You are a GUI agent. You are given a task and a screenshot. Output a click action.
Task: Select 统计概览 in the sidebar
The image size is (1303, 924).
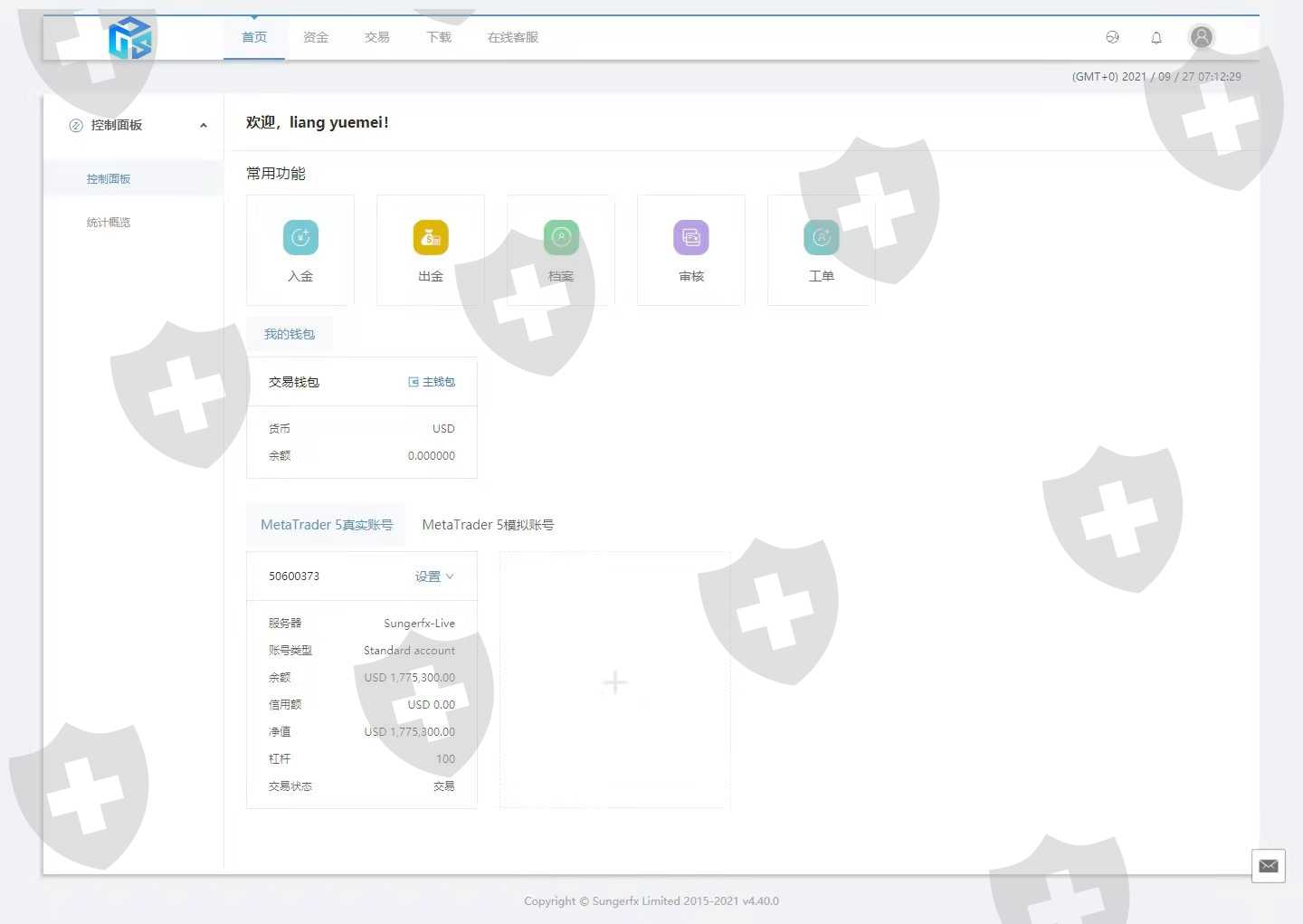click(x=109, y=223)
